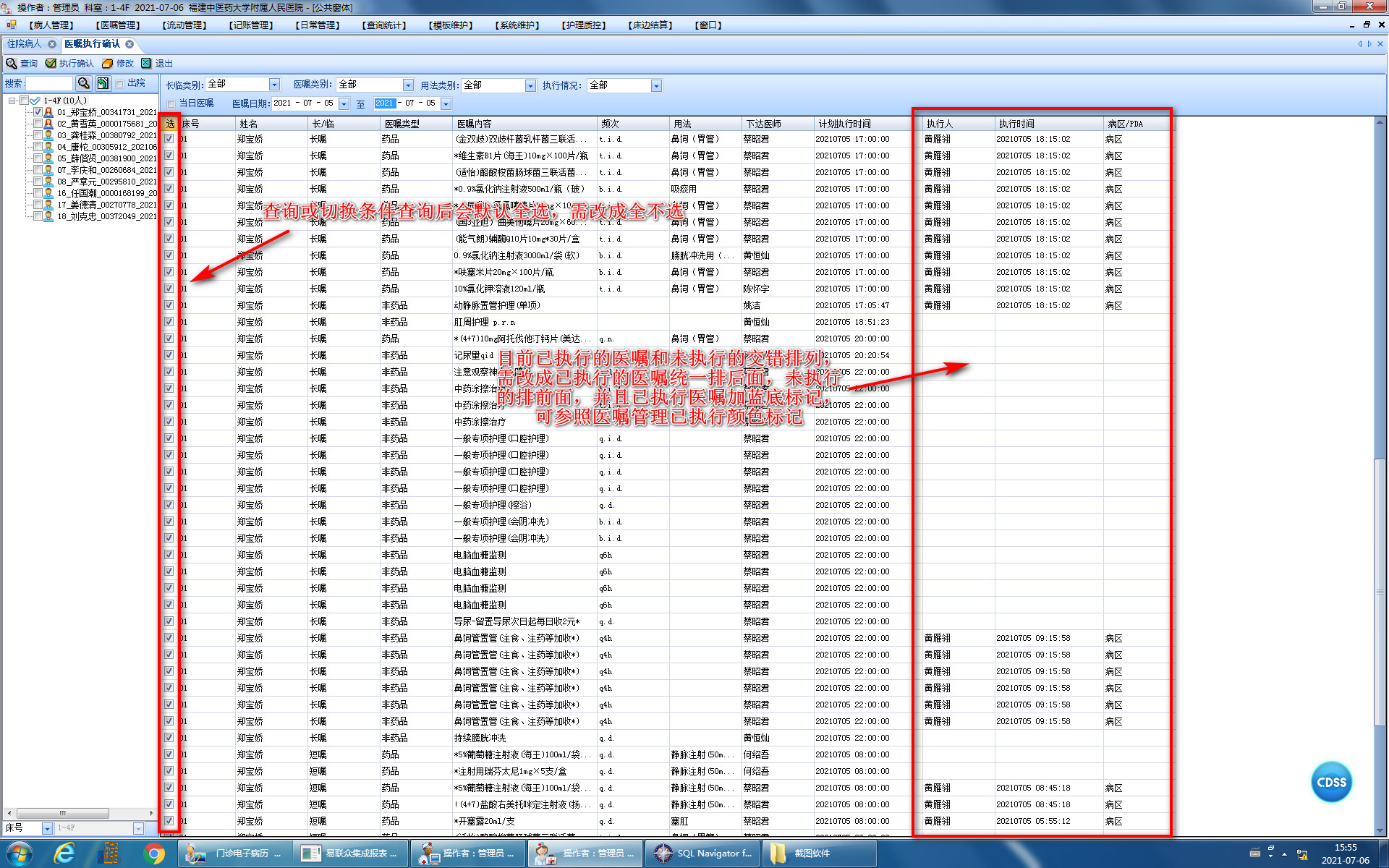Click the 退出 exit toolbar icon
This screenshot has height=868, width=1389.
click(146, 64)
